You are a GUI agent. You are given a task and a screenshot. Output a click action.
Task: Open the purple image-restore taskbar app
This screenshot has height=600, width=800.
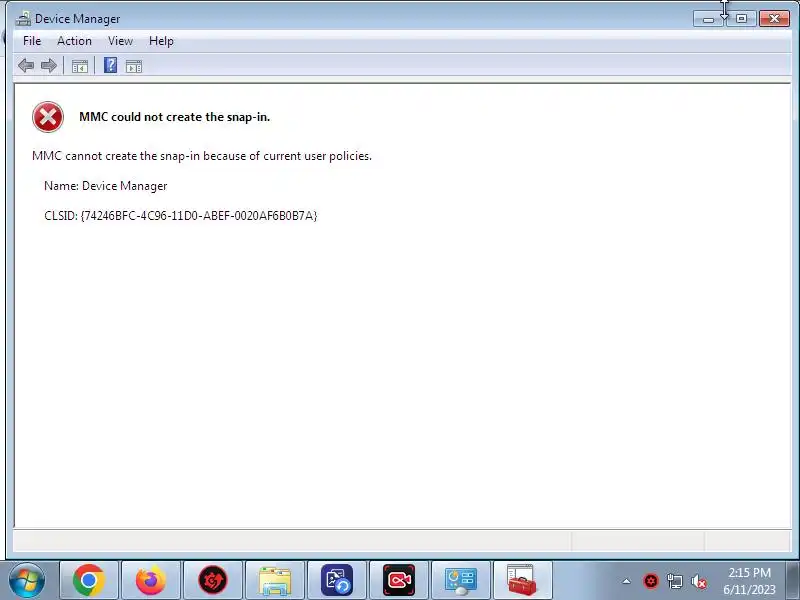point(337,580)
